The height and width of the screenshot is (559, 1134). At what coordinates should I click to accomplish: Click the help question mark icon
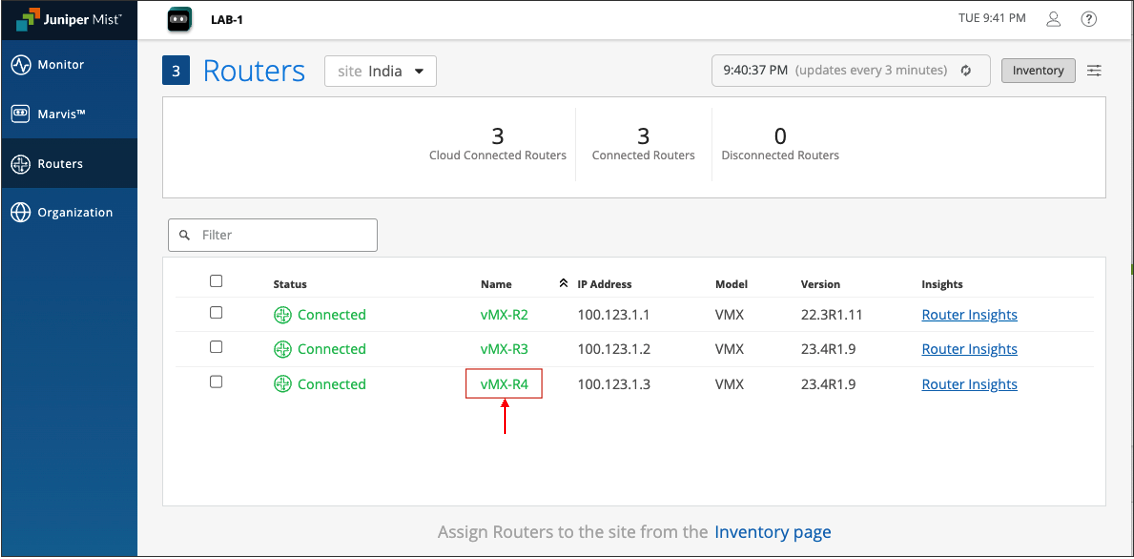pyautogui.click(x=1089, y=19)
